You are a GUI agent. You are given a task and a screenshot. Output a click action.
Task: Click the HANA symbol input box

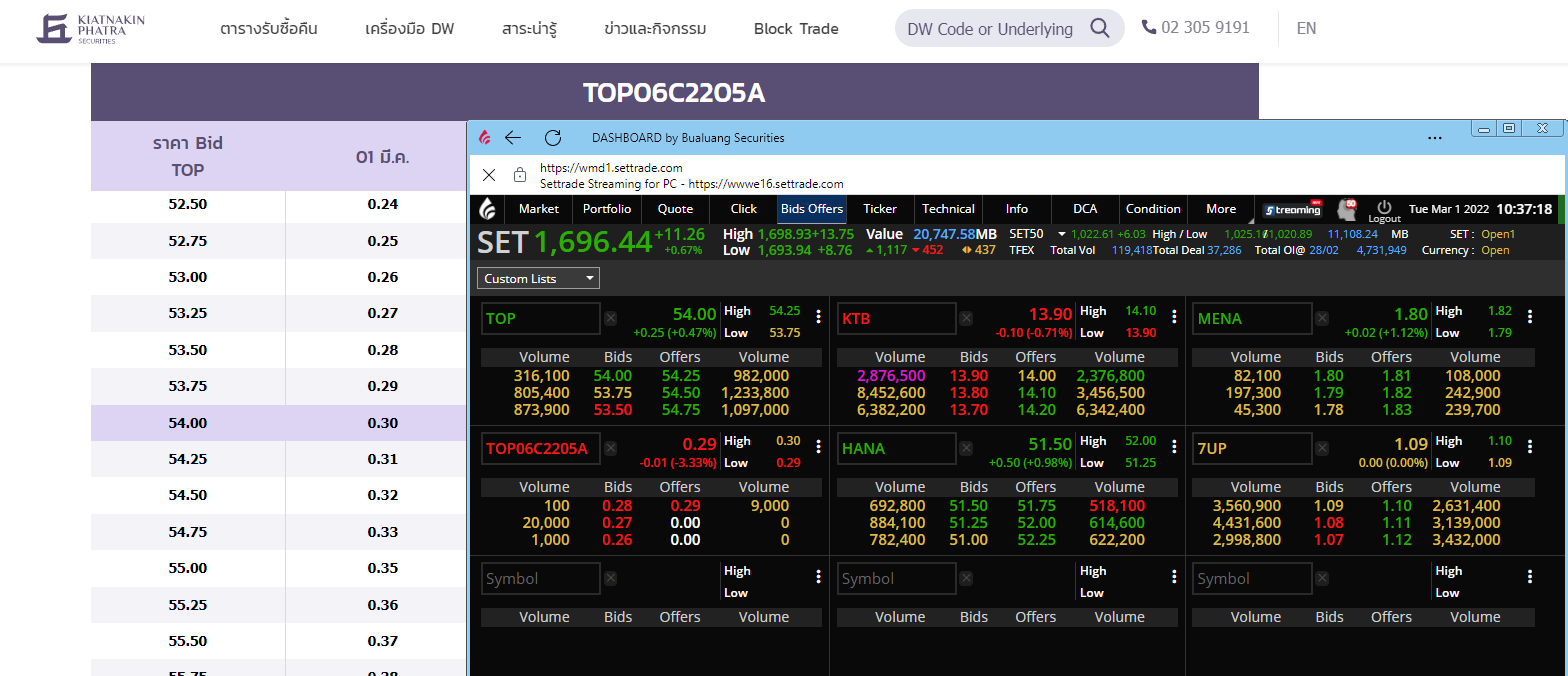897,449
